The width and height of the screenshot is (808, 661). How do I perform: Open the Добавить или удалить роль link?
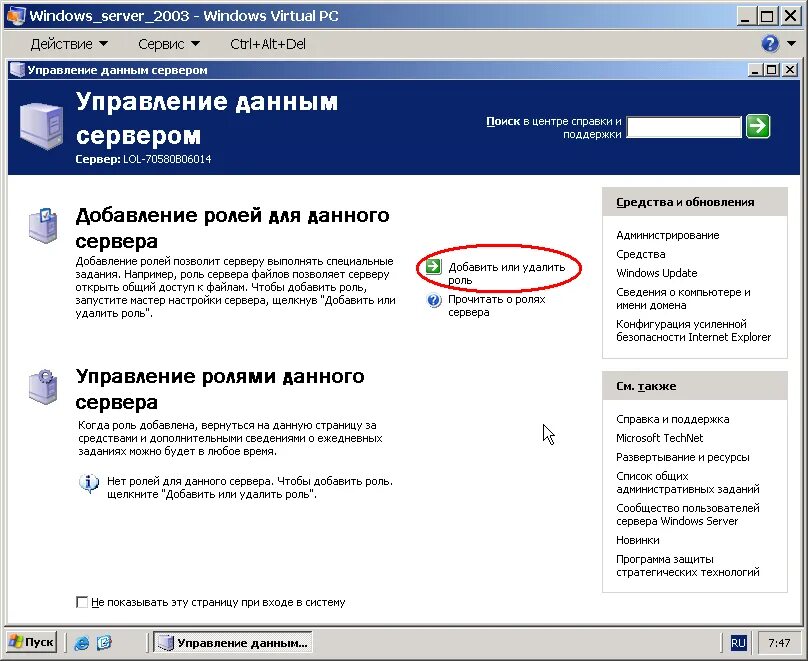pos(507,274)
